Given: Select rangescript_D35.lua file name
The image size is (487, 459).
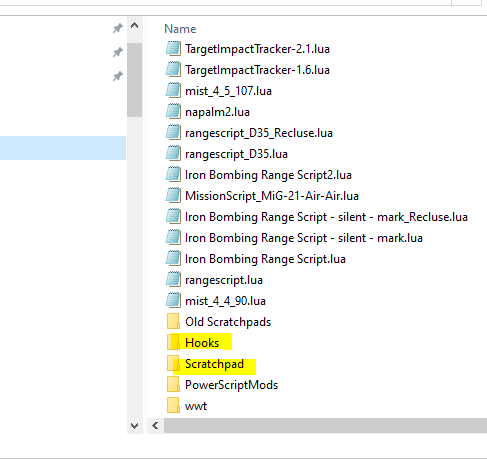Looking at the screenshot, I should click(x=236, y=154).
